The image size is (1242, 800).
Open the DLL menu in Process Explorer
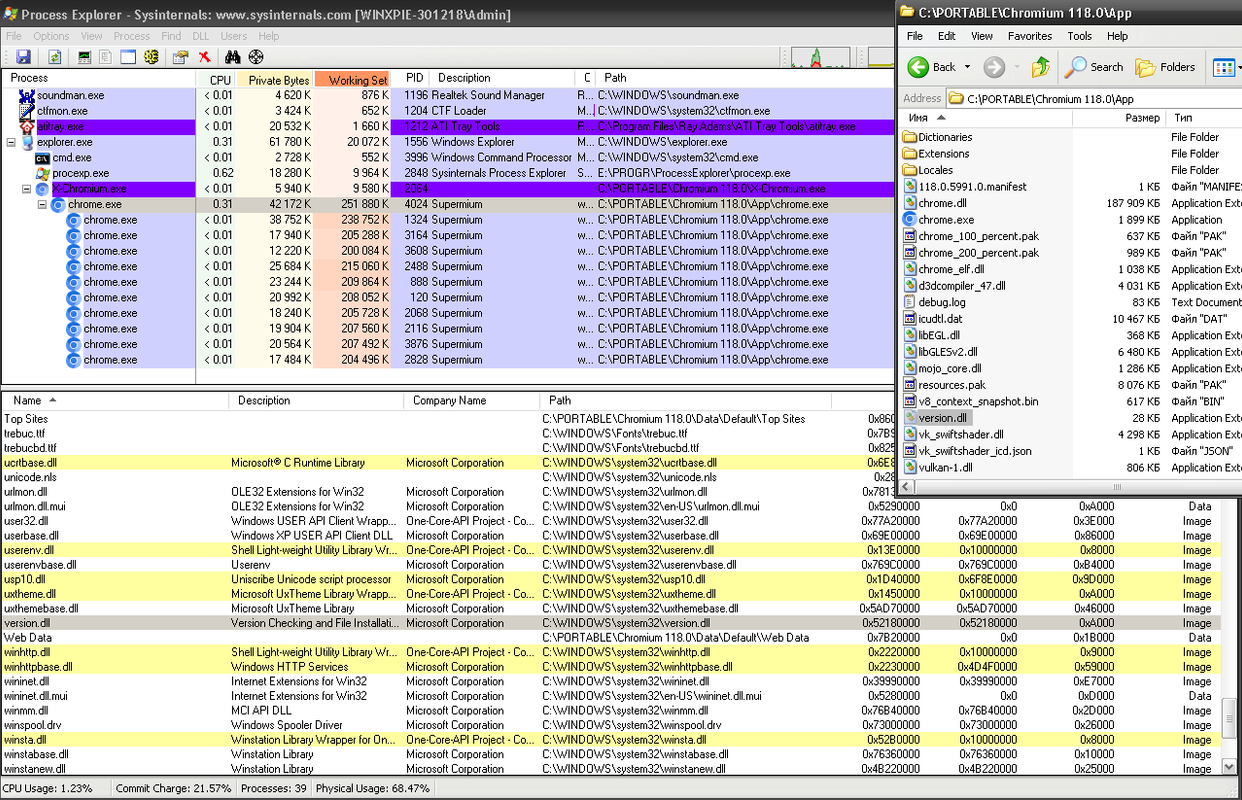199,36
